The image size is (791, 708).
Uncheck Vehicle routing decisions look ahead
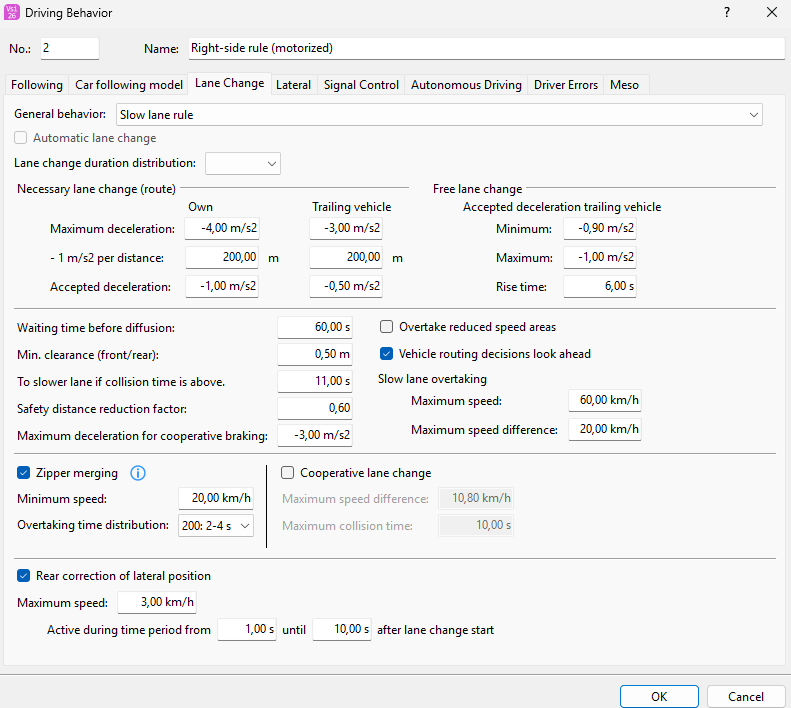tap(387, 353)
